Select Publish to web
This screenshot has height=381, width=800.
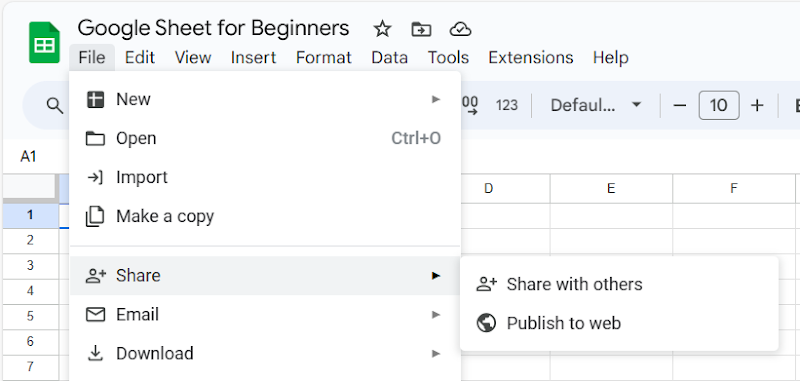[619, 323]
